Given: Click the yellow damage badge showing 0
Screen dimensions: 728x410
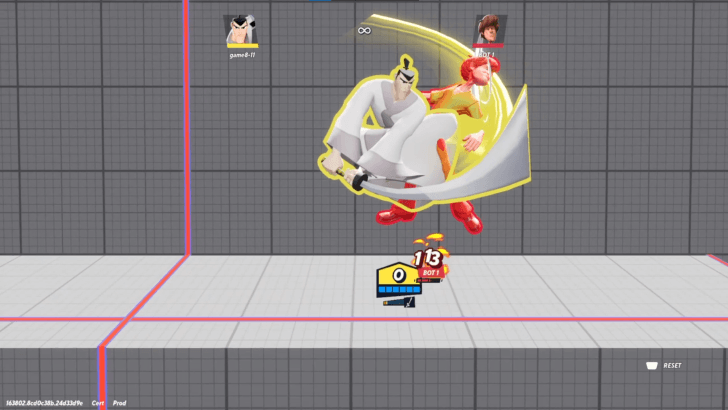Looking at the screenshot, I should (397, 275).
